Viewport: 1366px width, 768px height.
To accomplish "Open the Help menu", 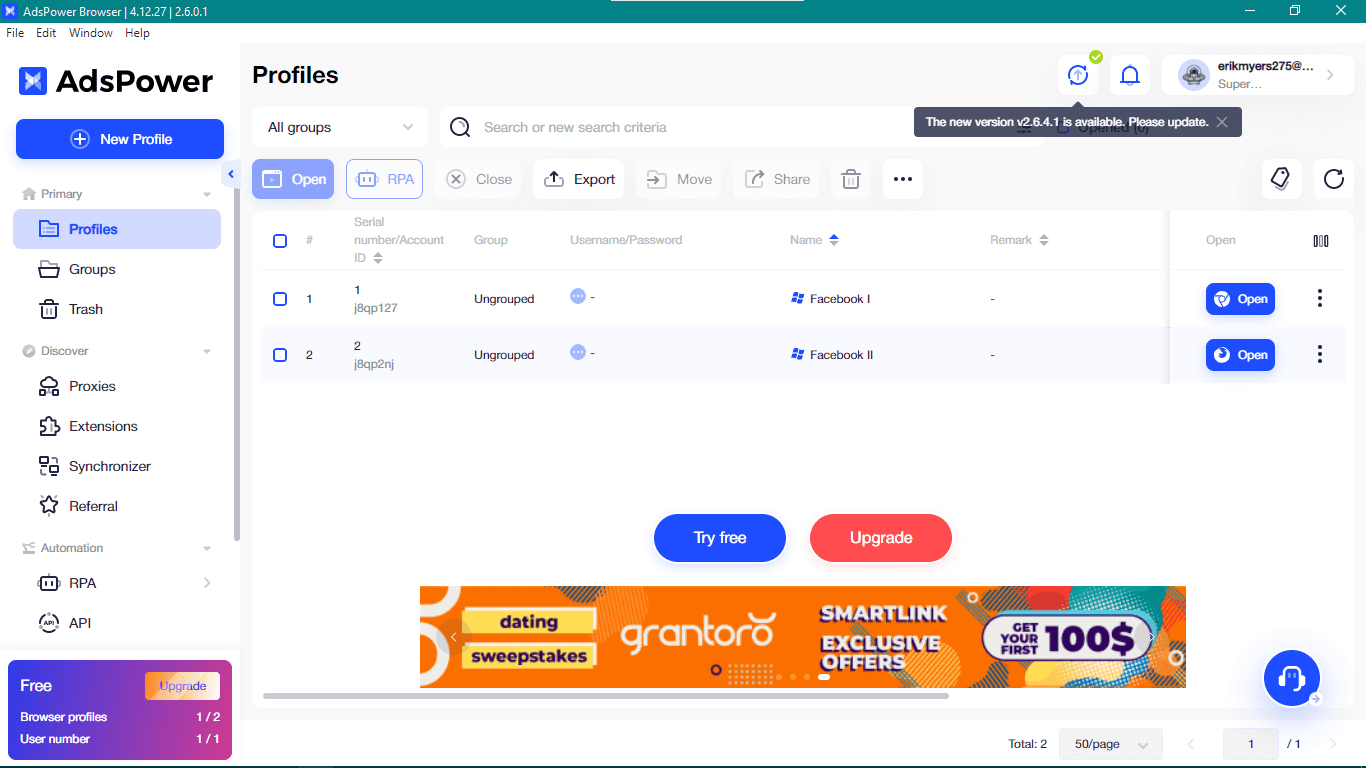I will [x=137, y=33].
